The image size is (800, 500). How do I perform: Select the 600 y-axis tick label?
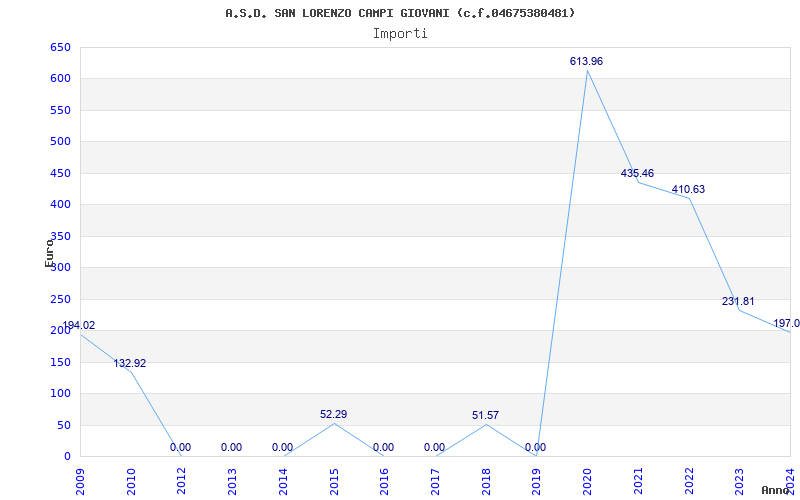pyautogui.click(x=60, y=79)
